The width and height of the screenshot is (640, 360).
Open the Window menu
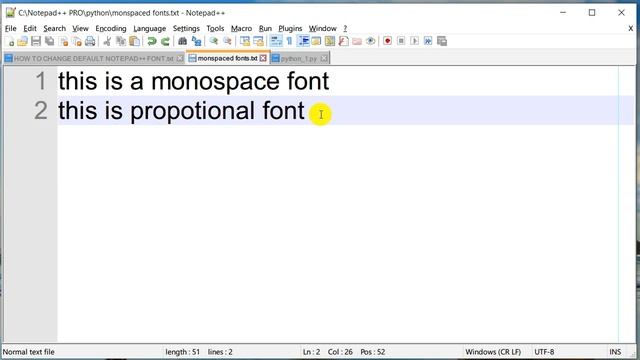[x=322, y=29]
